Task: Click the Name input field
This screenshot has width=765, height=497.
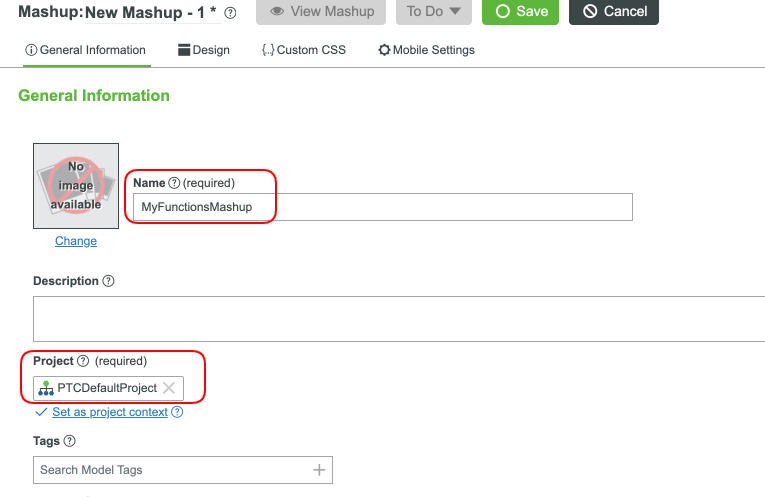Action: point(383,207)
